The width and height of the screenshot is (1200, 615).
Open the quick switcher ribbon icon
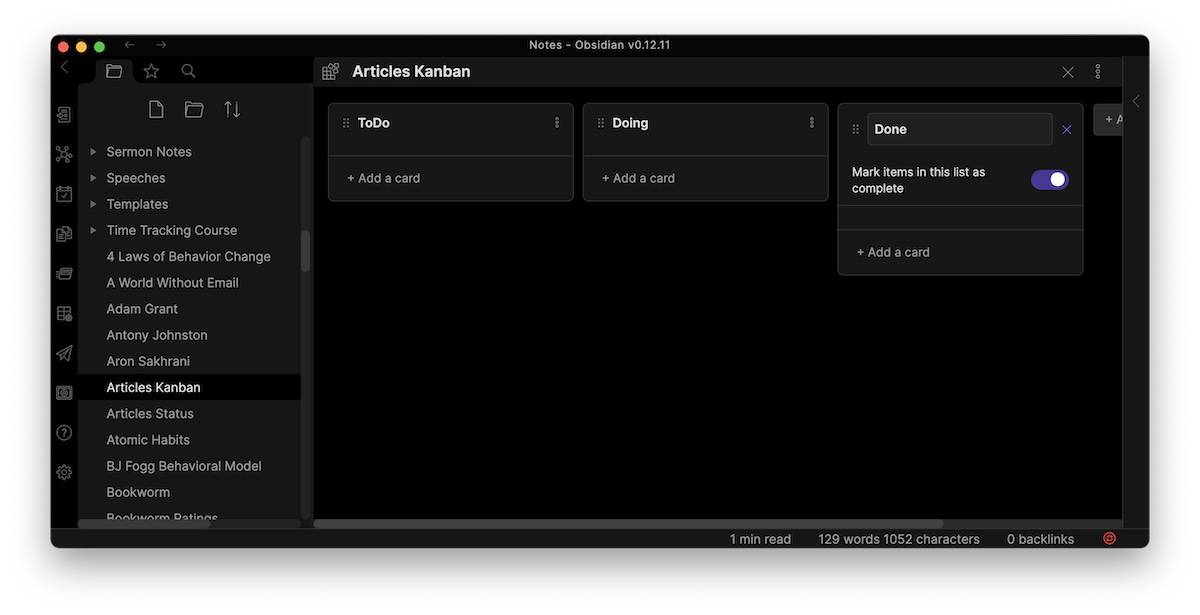pos(64,115)
